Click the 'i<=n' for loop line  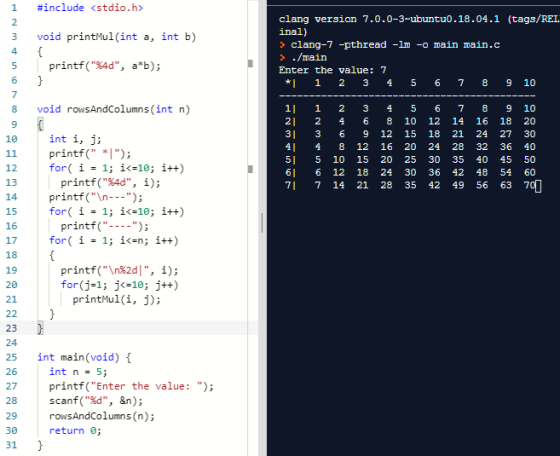(x=114, y=240)
